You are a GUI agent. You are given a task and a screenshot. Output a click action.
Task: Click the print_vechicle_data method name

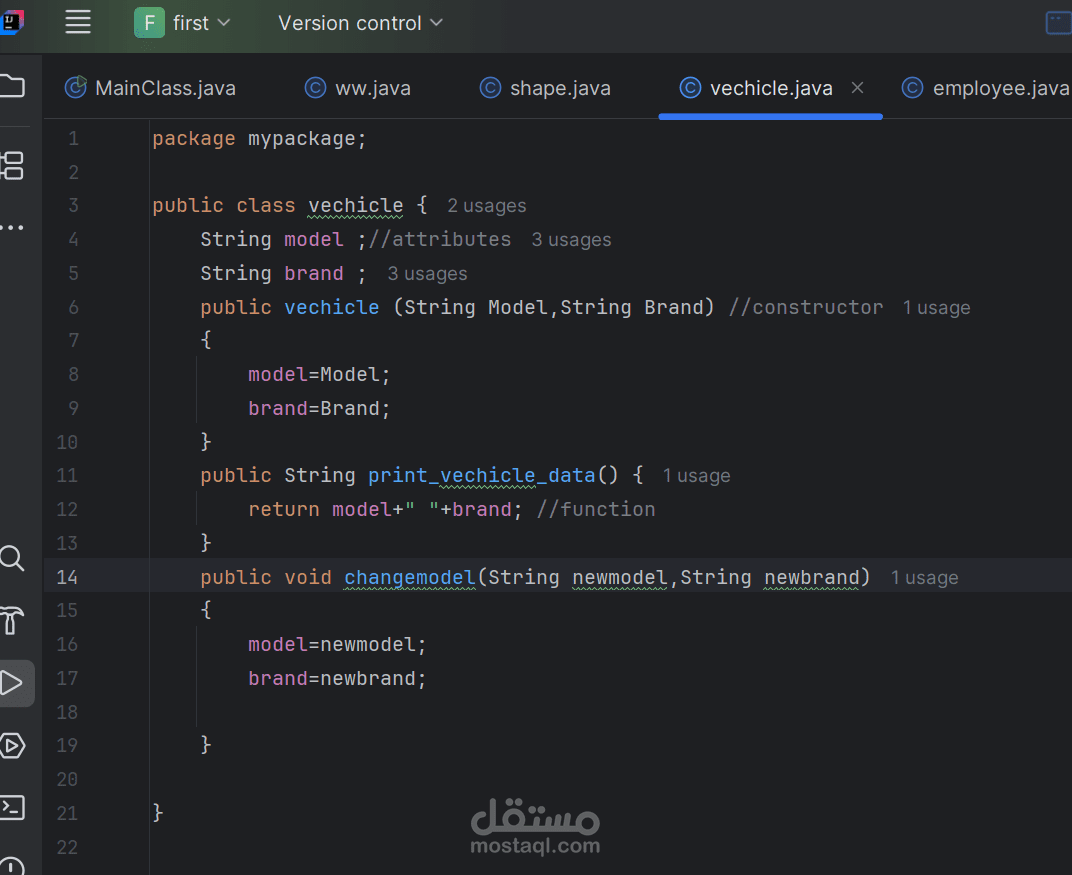click(x=481, y=475)
